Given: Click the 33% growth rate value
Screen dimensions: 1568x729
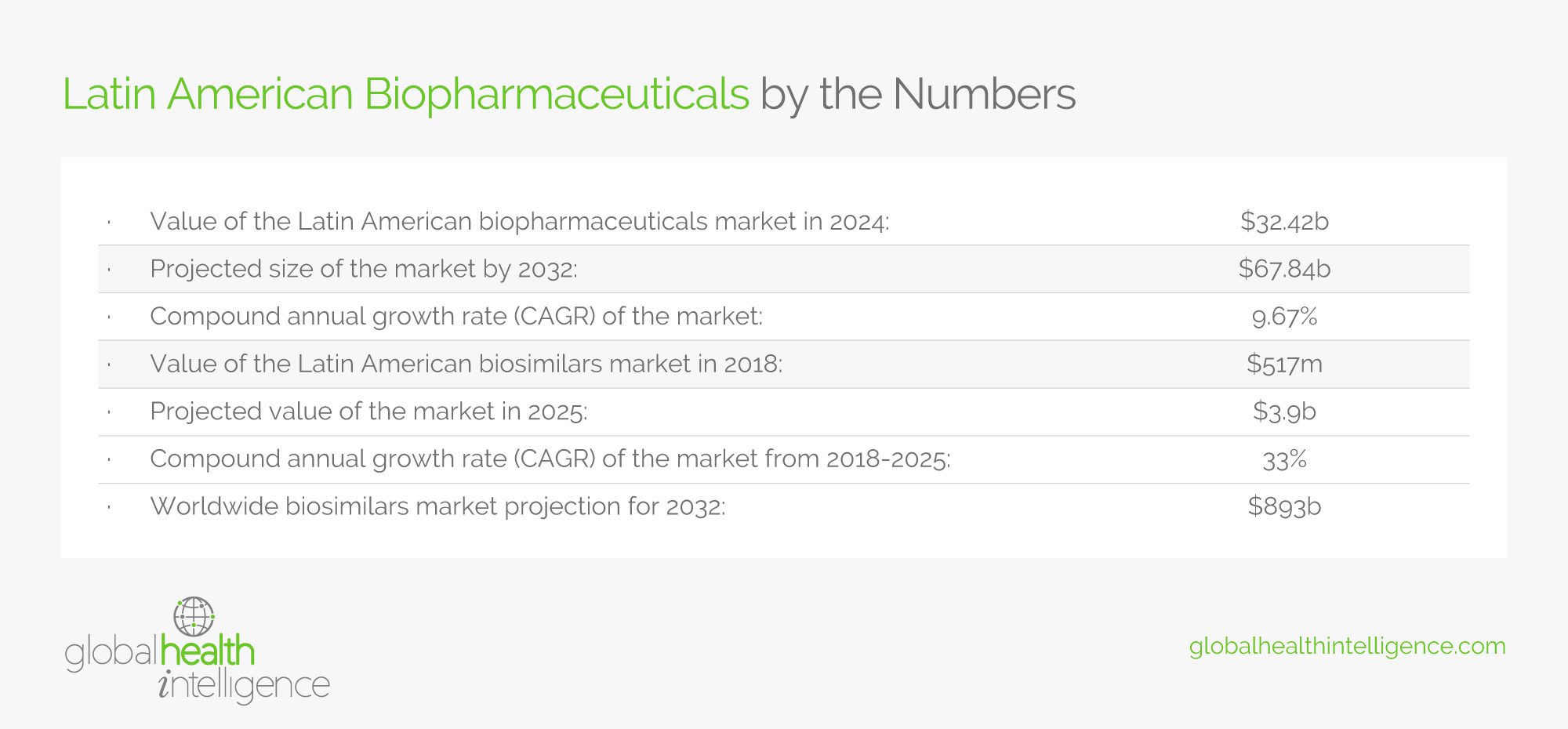Looking at the screenshot, I should (x=1284, y=459).
